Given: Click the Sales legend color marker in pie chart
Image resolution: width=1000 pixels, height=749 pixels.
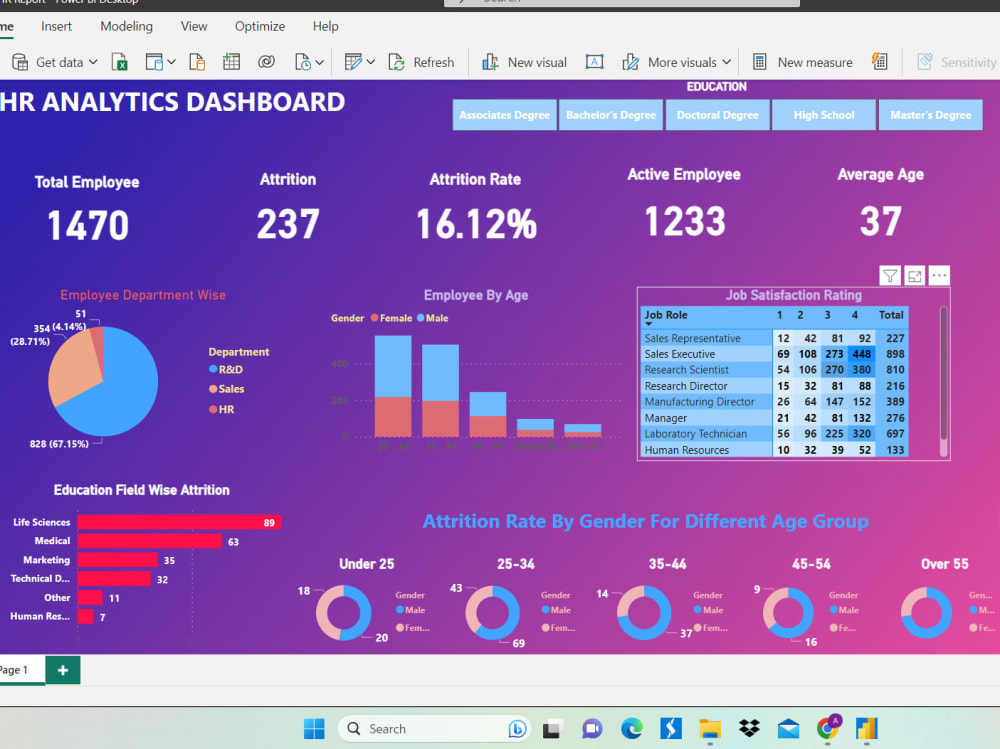Looking at the screenshot, I should click(214, 389).
